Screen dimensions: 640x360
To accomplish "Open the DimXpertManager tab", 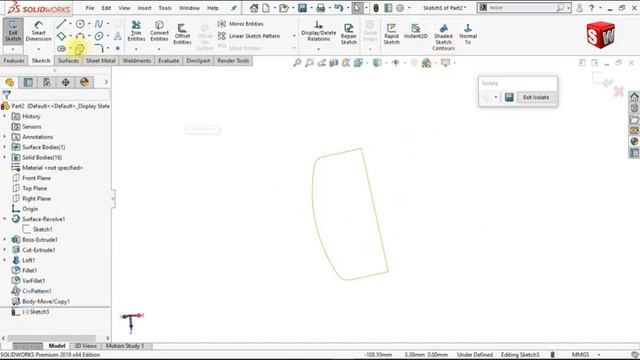I will click(65, 82).
